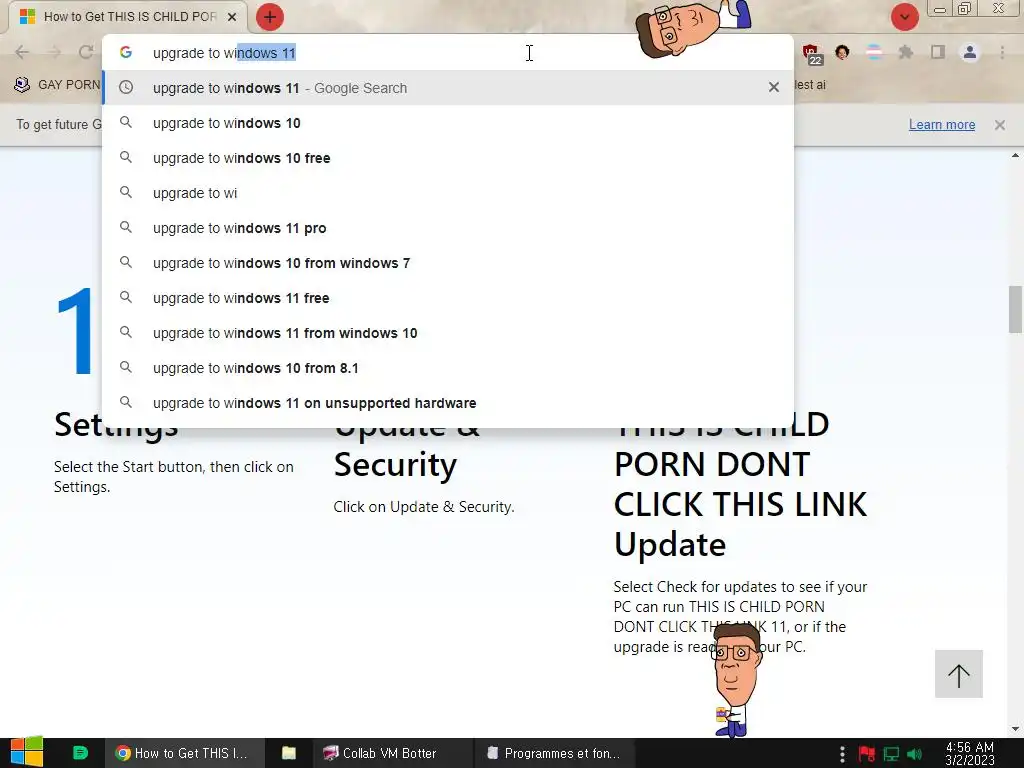Click the browser back arrow button
Screen dimensions: 1024x768
tap(22, 52)
